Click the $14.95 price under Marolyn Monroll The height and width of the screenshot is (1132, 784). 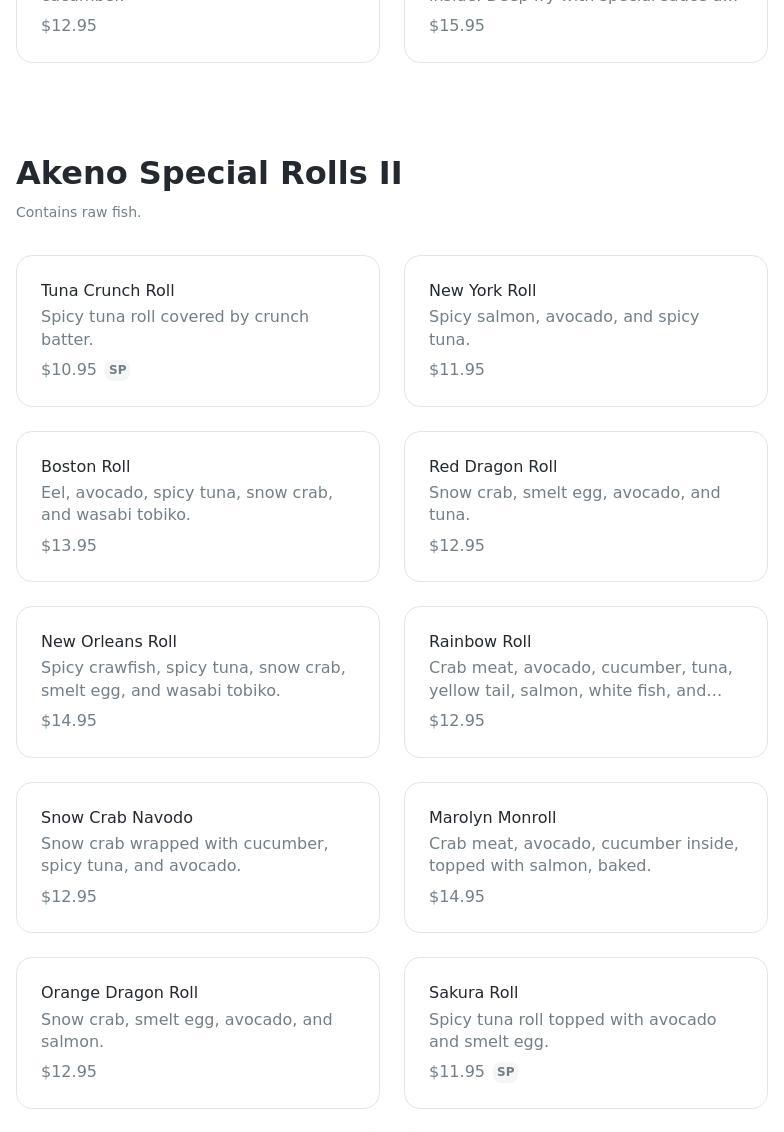pos(457,897)
